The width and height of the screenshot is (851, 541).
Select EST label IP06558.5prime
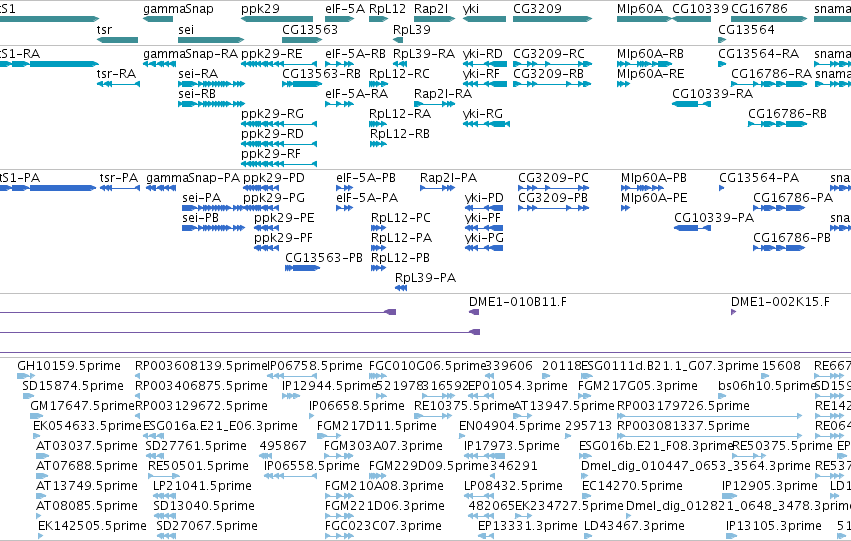(312, 466)
